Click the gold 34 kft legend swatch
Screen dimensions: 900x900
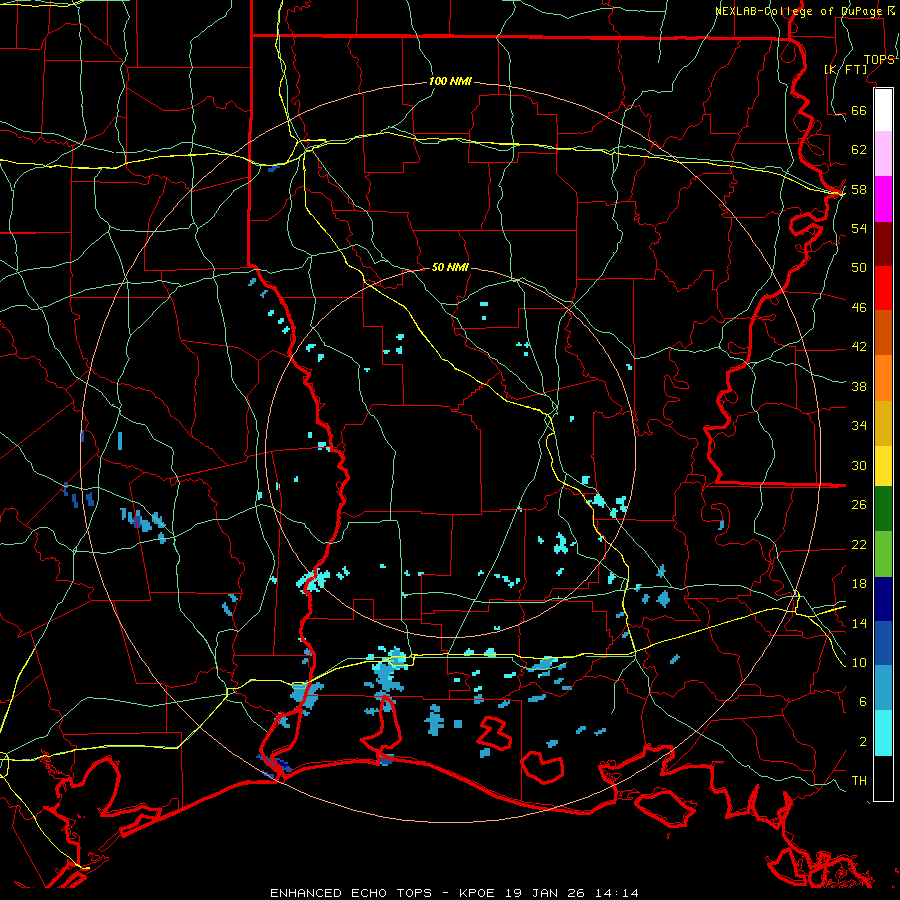pos(883,423)
